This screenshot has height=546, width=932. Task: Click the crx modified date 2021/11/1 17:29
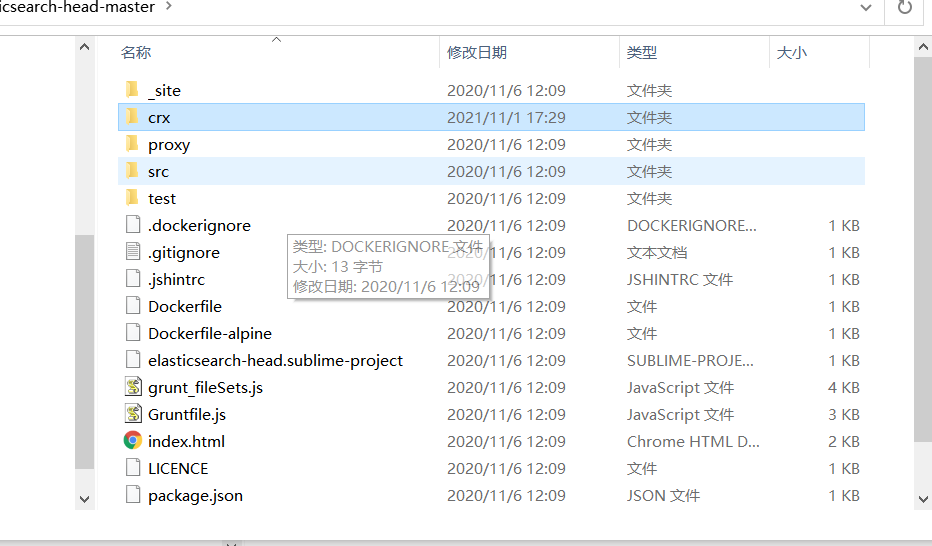(506, 118)
